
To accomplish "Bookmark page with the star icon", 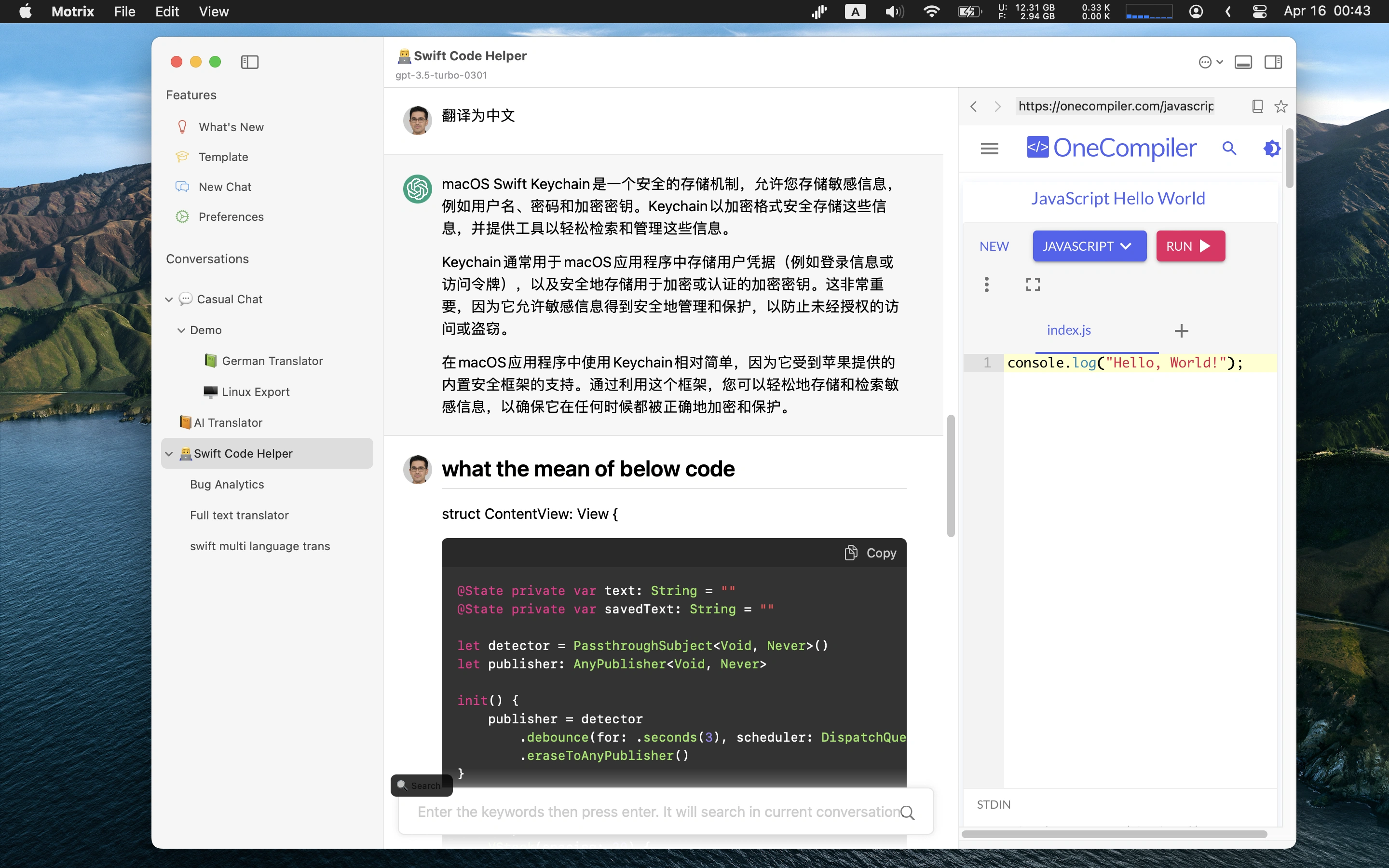I will click(1280, 106).
